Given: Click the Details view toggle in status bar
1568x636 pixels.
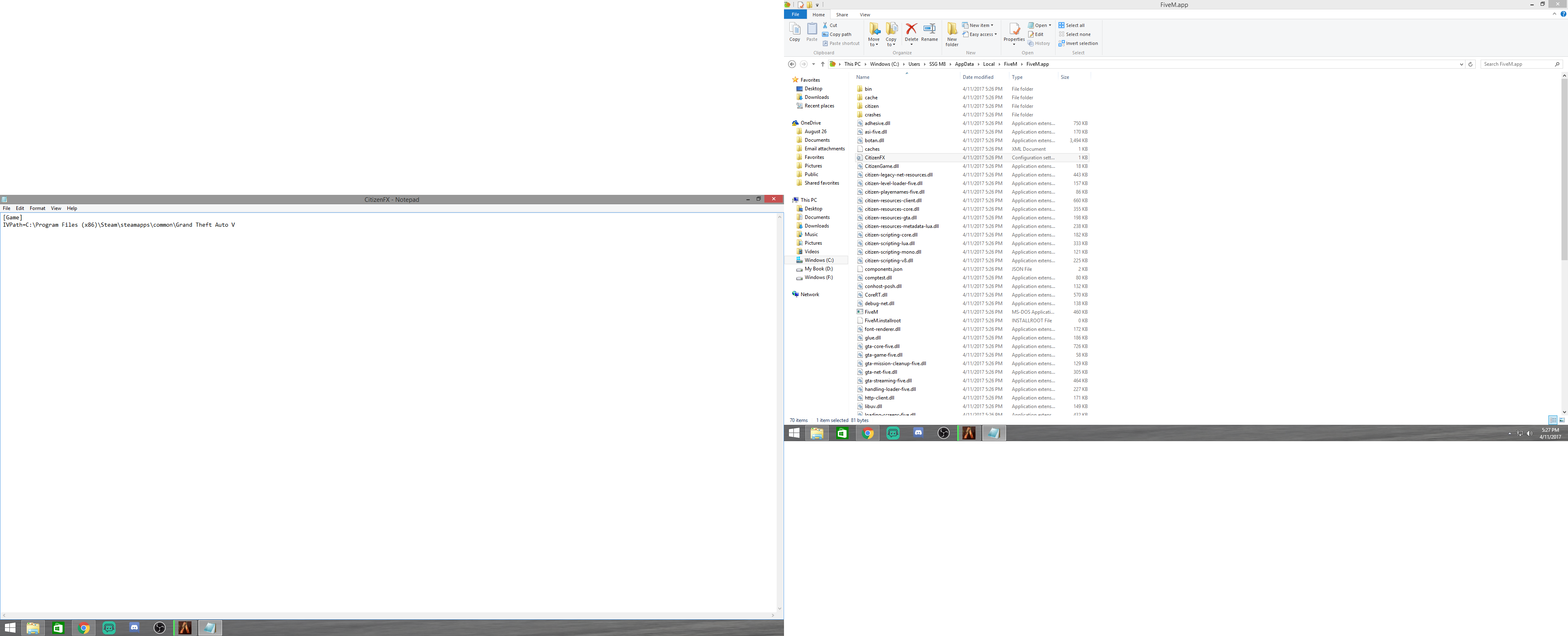Looking at the screenshot, I should click(1553, 420).
